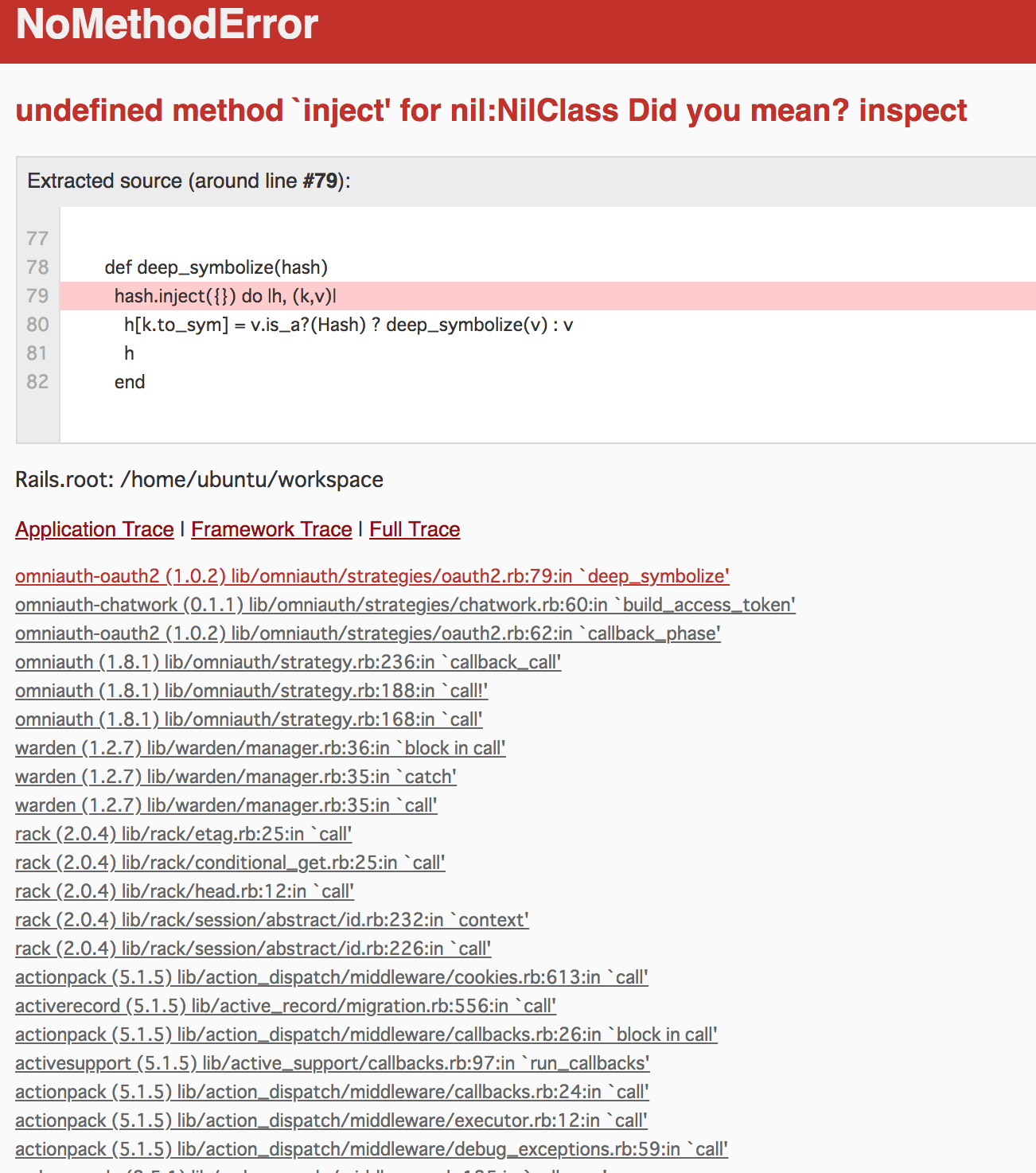
Task: Open warden manager.rb:35 catch trace line
Action: (x=236, y=777)
